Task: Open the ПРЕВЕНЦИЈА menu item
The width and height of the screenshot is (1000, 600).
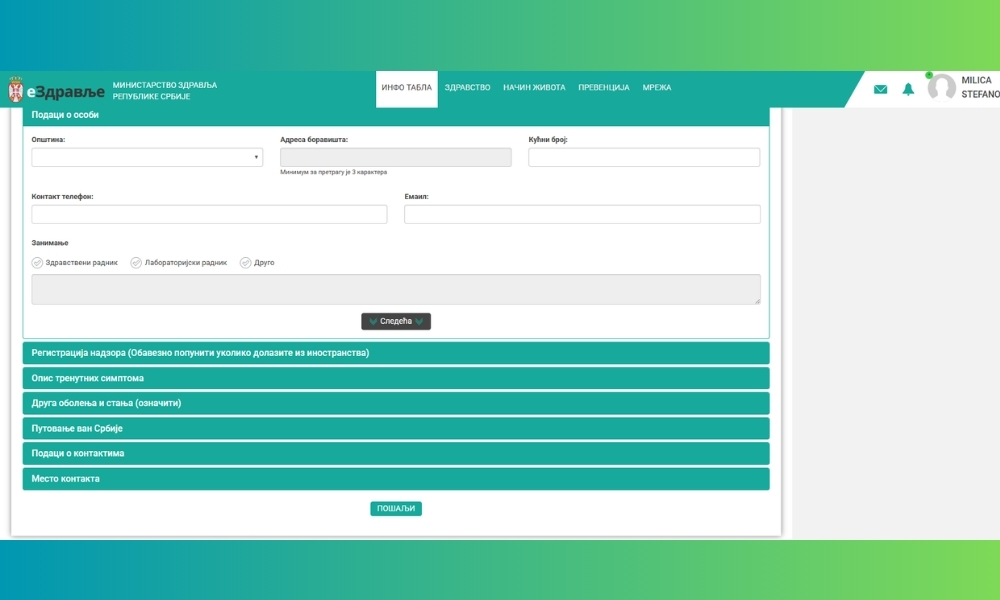Action: [x=603, y=88]
